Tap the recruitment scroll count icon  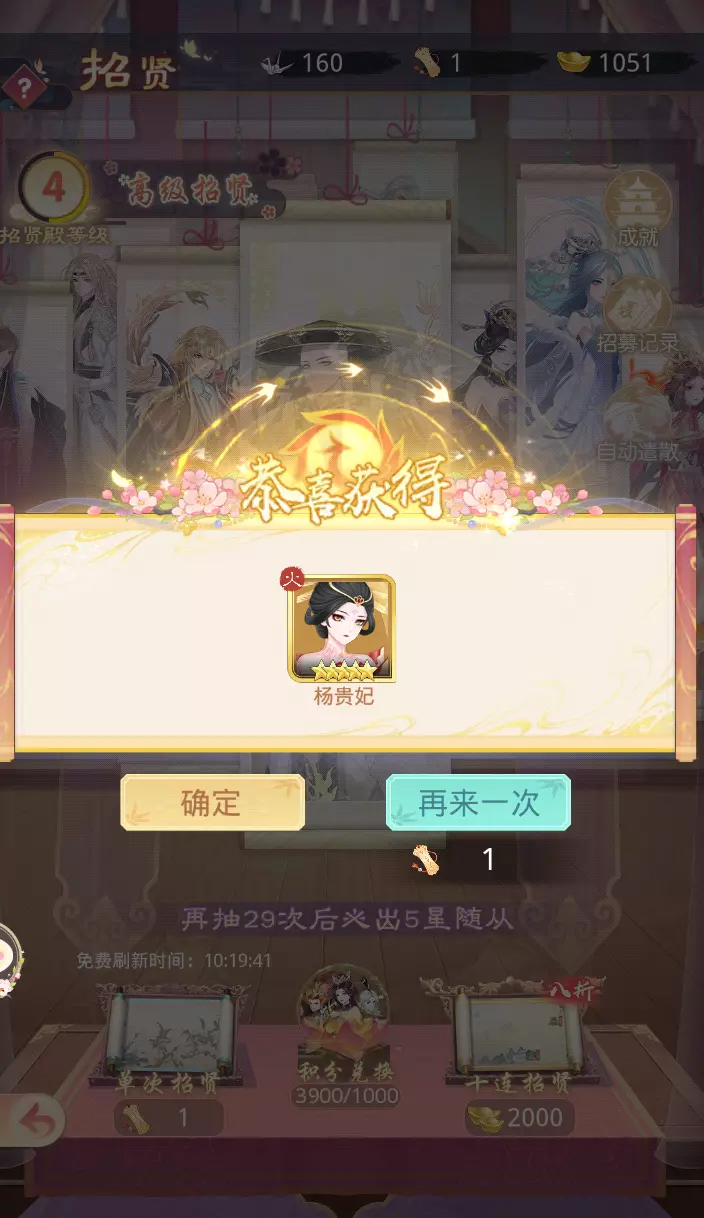[427, 63]
